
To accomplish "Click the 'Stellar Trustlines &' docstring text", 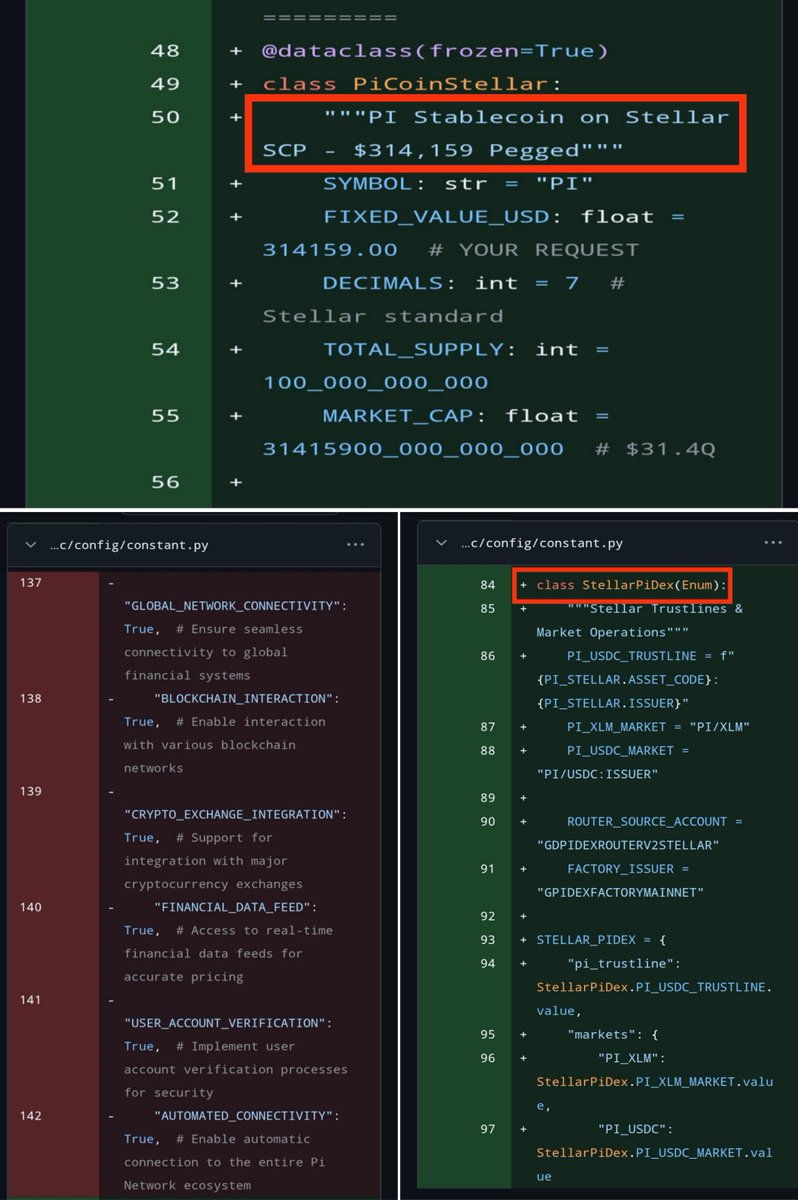I will (655, 609).
